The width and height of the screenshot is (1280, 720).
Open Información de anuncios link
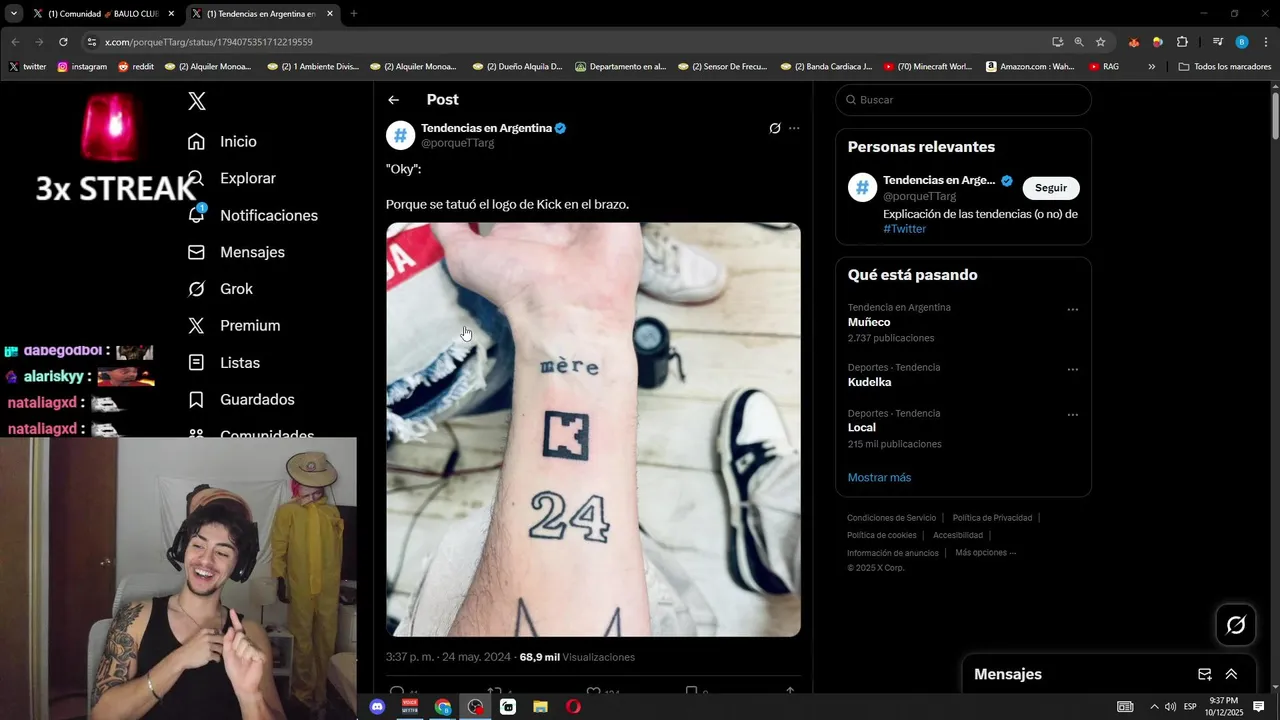coord(893,553)
